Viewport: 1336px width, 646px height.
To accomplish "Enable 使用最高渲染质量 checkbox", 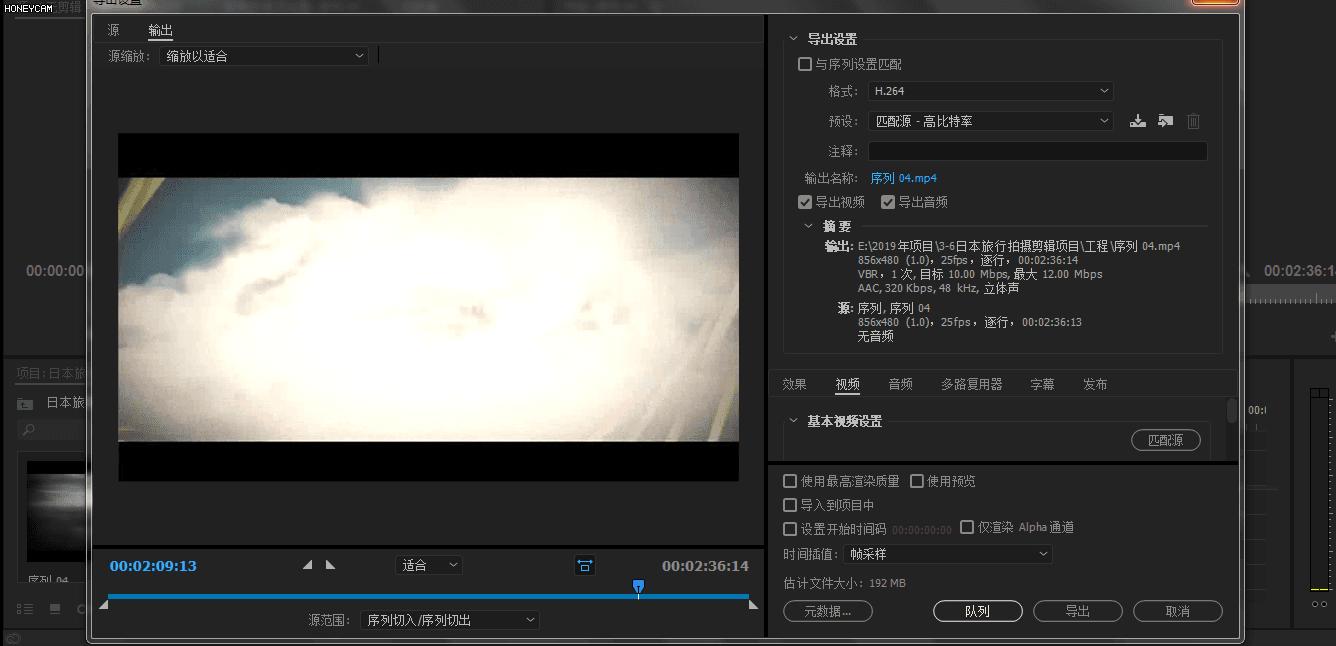I will tap(790, 481).
